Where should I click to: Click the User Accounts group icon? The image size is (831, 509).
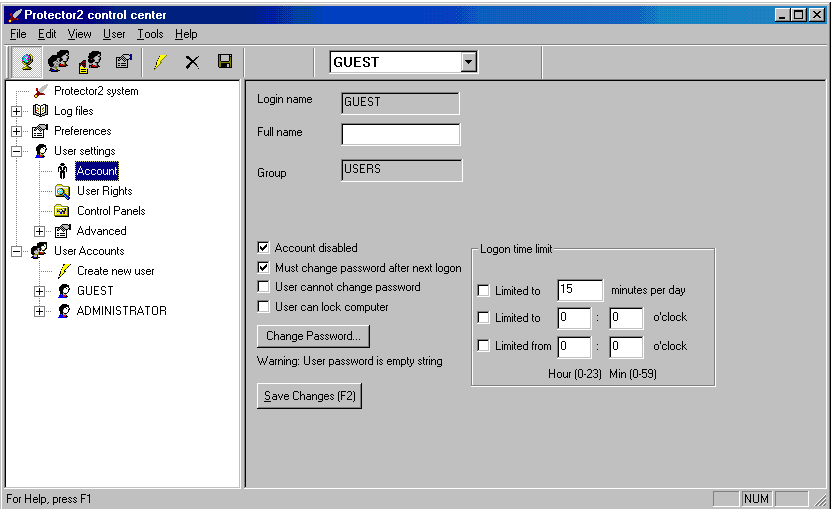pyautogui.click(x=39, y=251)
